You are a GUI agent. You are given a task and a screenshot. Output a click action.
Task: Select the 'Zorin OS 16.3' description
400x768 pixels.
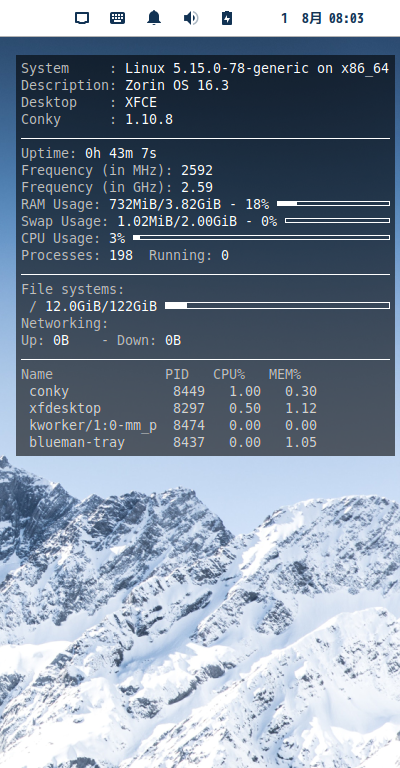click(177, 86)
